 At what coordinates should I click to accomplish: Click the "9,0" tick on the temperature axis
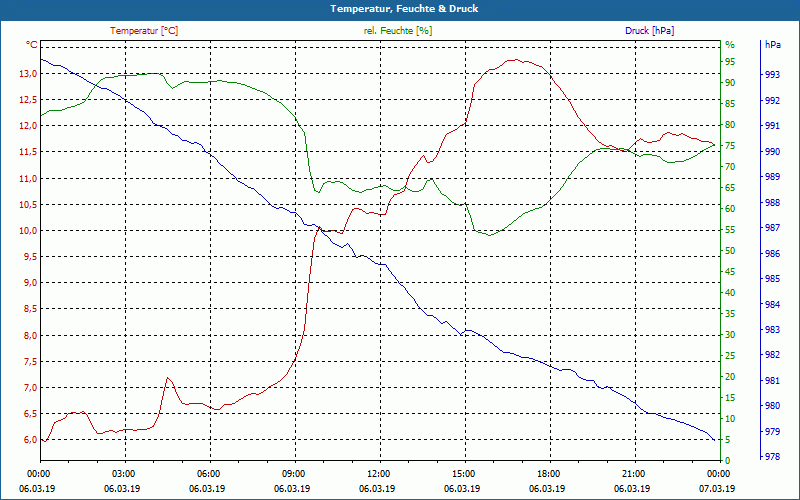(30, 283)
